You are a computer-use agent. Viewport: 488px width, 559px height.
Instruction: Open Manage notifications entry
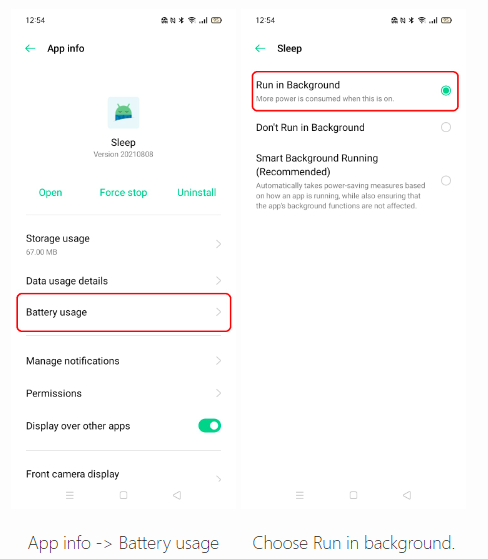124,361
